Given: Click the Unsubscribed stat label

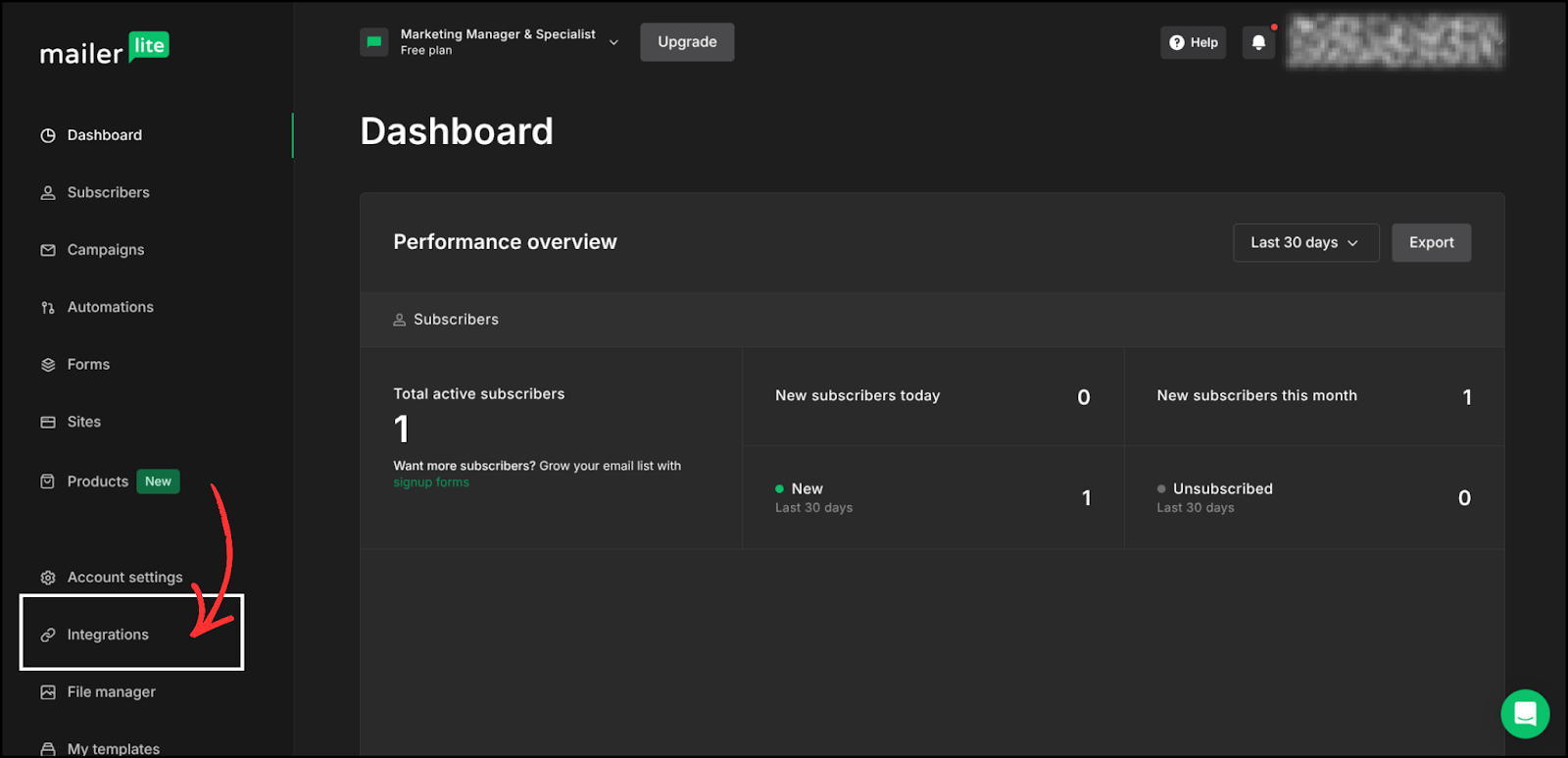Looking at the screenshot, I should coord(1223,489).
